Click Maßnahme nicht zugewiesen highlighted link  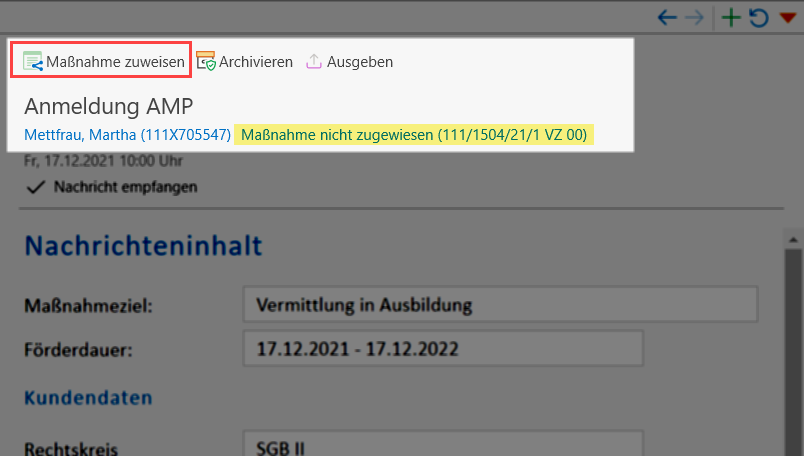(414, 135)
